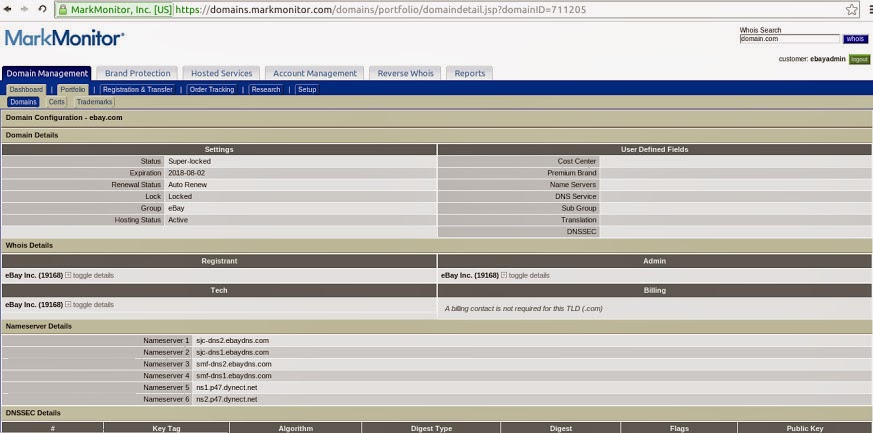Click Super-locked status value

(189, 161)
